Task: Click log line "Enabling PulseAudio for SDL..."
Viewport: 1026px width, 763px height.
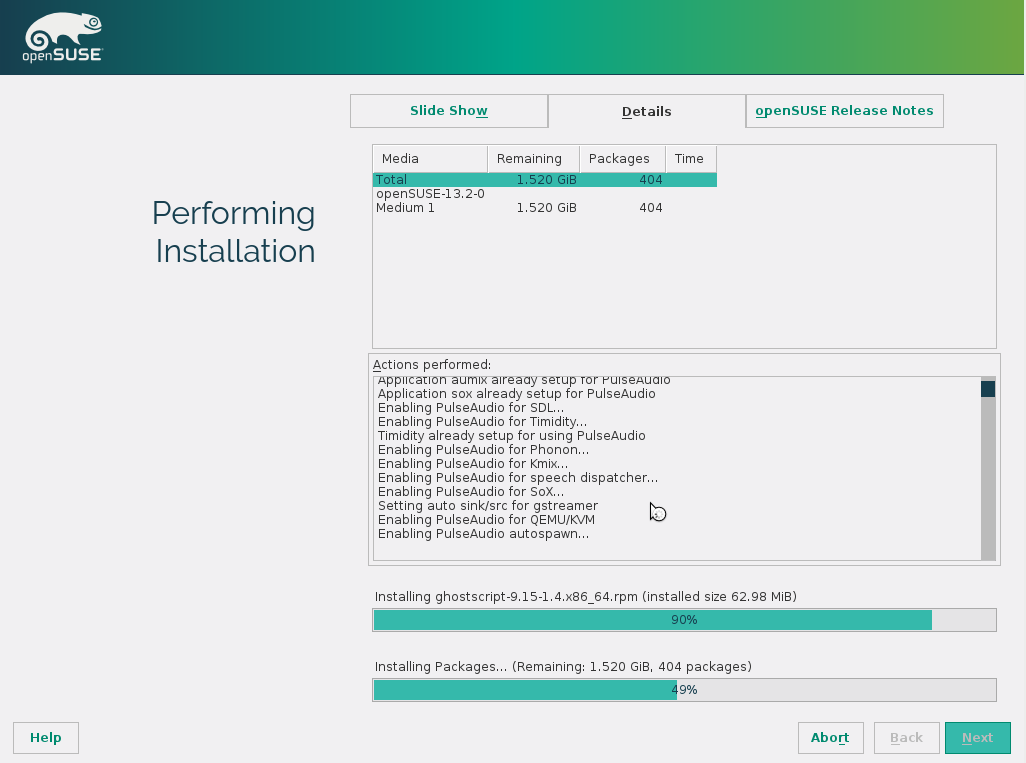Action: tap(470, 408)
